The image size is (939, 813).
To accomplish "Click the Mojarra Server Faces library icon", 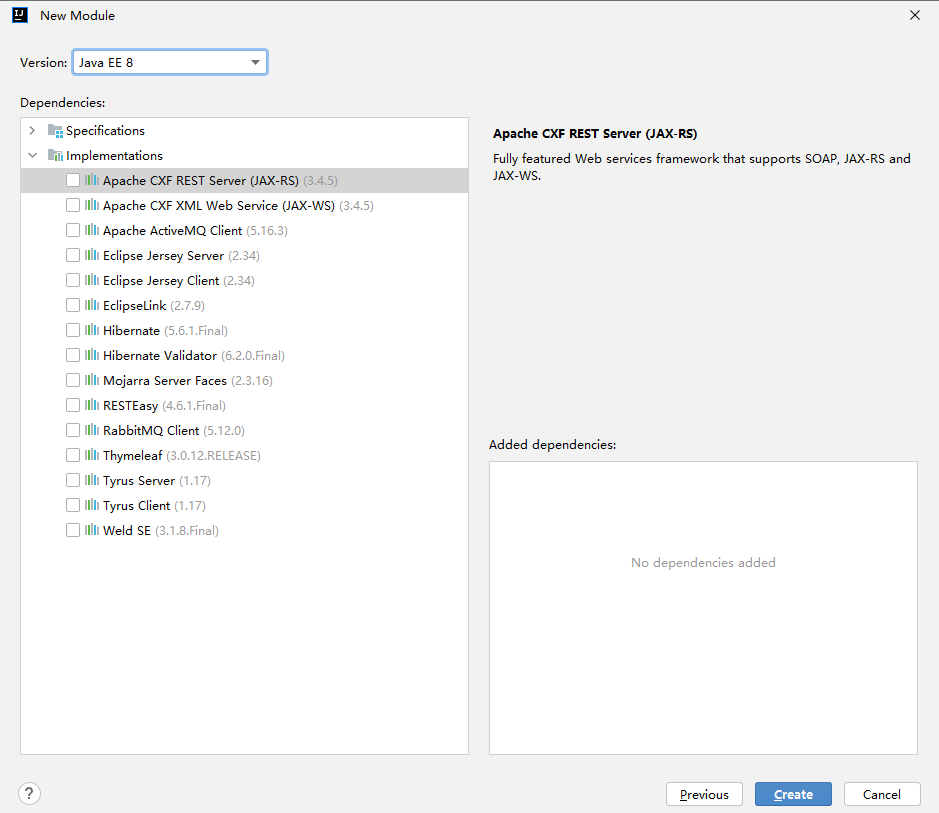I will pos(92,380).
